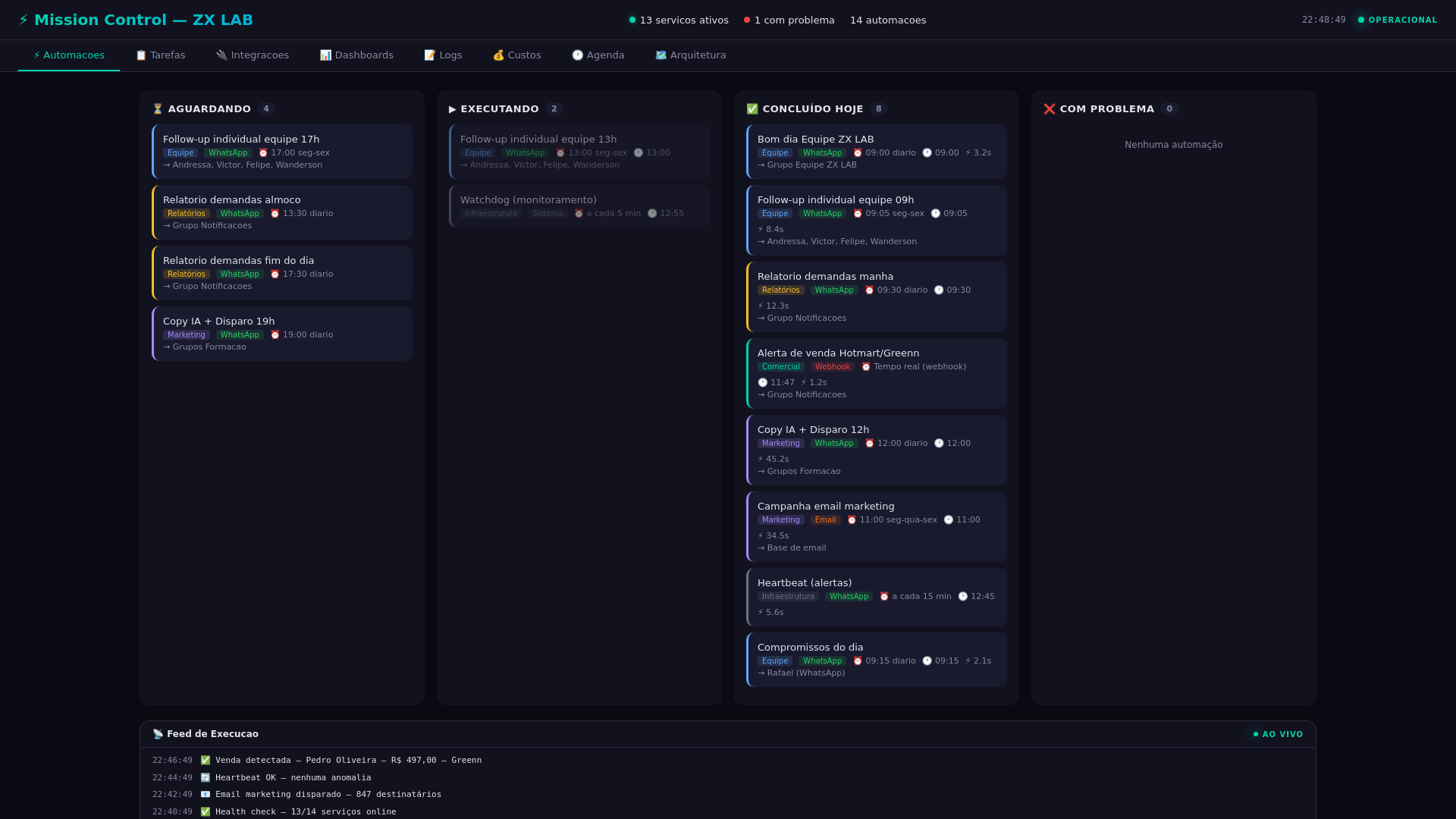Open the Follow-up individual equipe 09h card

pos(877,221)
